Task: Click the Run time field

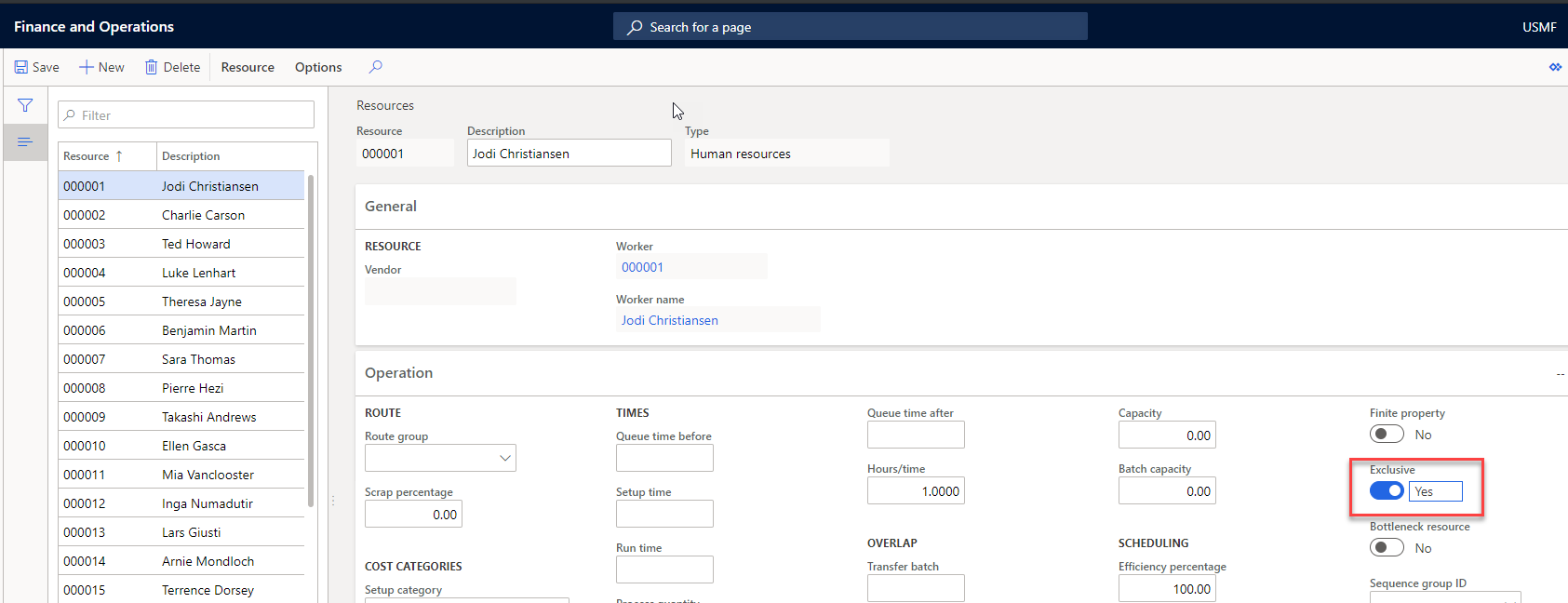Action: point(664,569)
